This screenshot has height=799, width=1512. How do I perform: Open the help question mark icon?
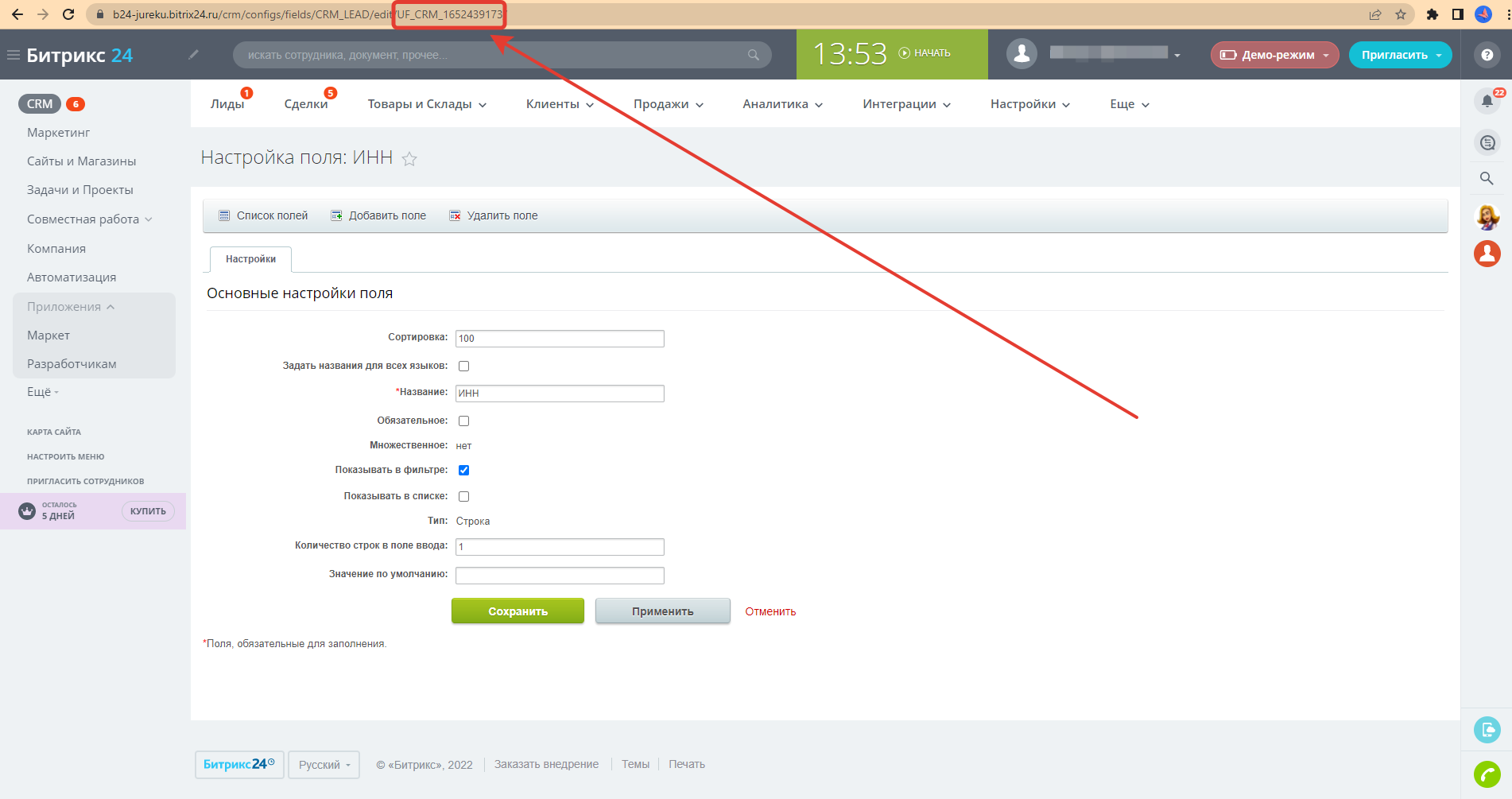coord(1487,55)
